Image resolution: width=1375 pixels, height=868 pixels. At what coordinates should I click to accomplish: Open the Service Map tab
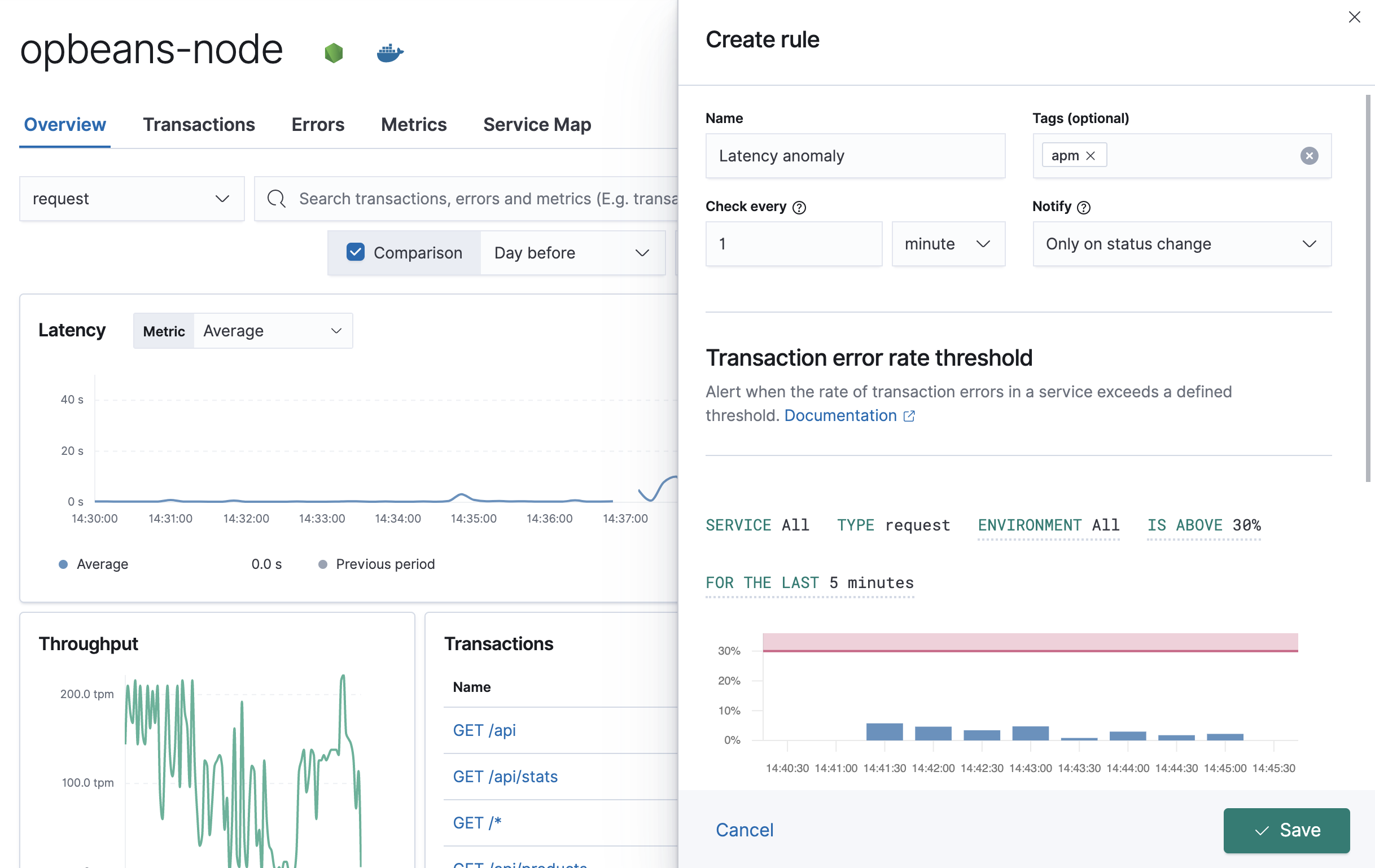[x=537, y=125]
